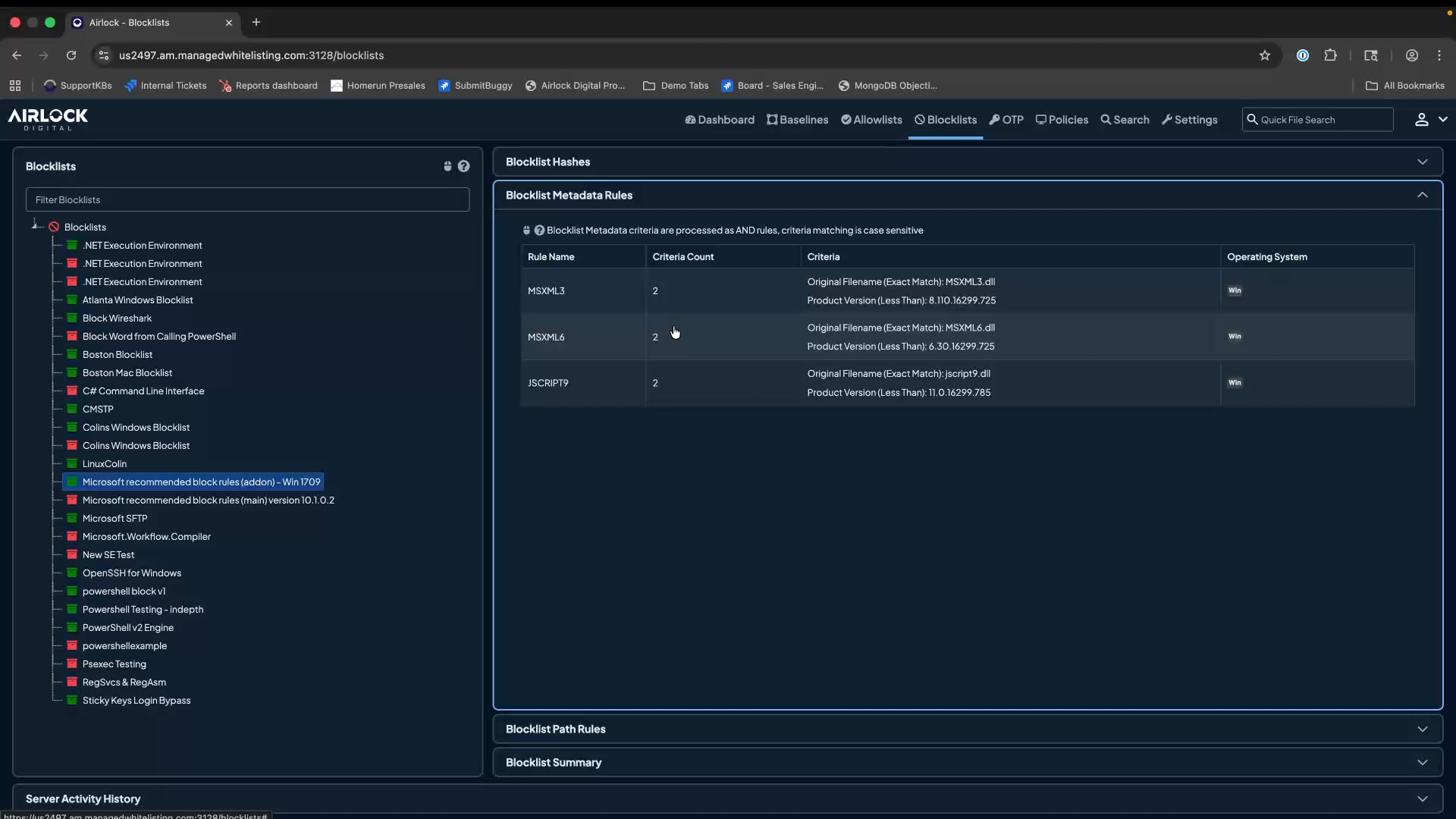Open the user account icon at top right
This screenshot has width=1456, height=819.
coord(1422,119)
